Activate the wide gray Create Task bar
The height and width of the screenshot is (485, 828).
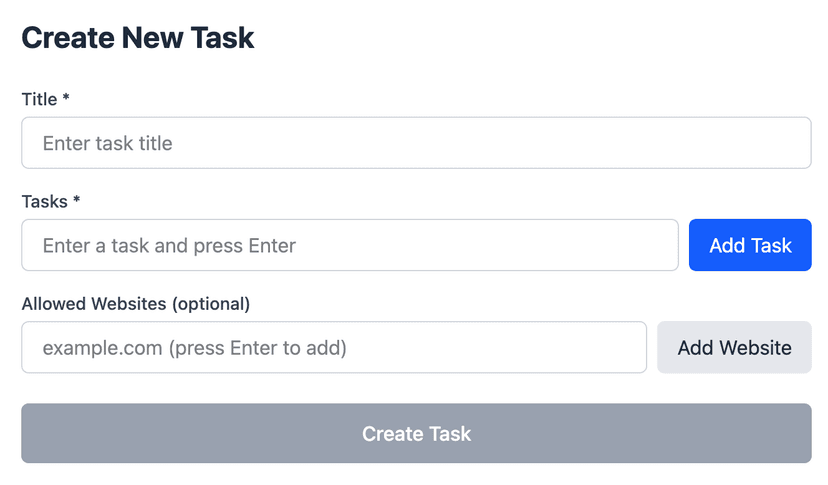tap(415, 433)
